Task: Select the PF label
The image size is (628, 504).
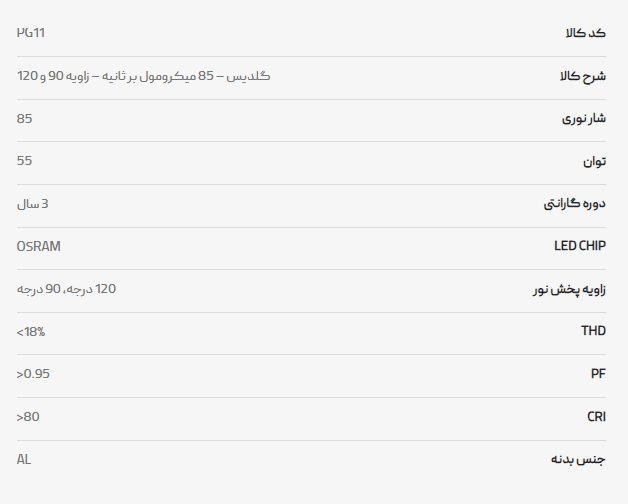Action: [x=598, y=373]
